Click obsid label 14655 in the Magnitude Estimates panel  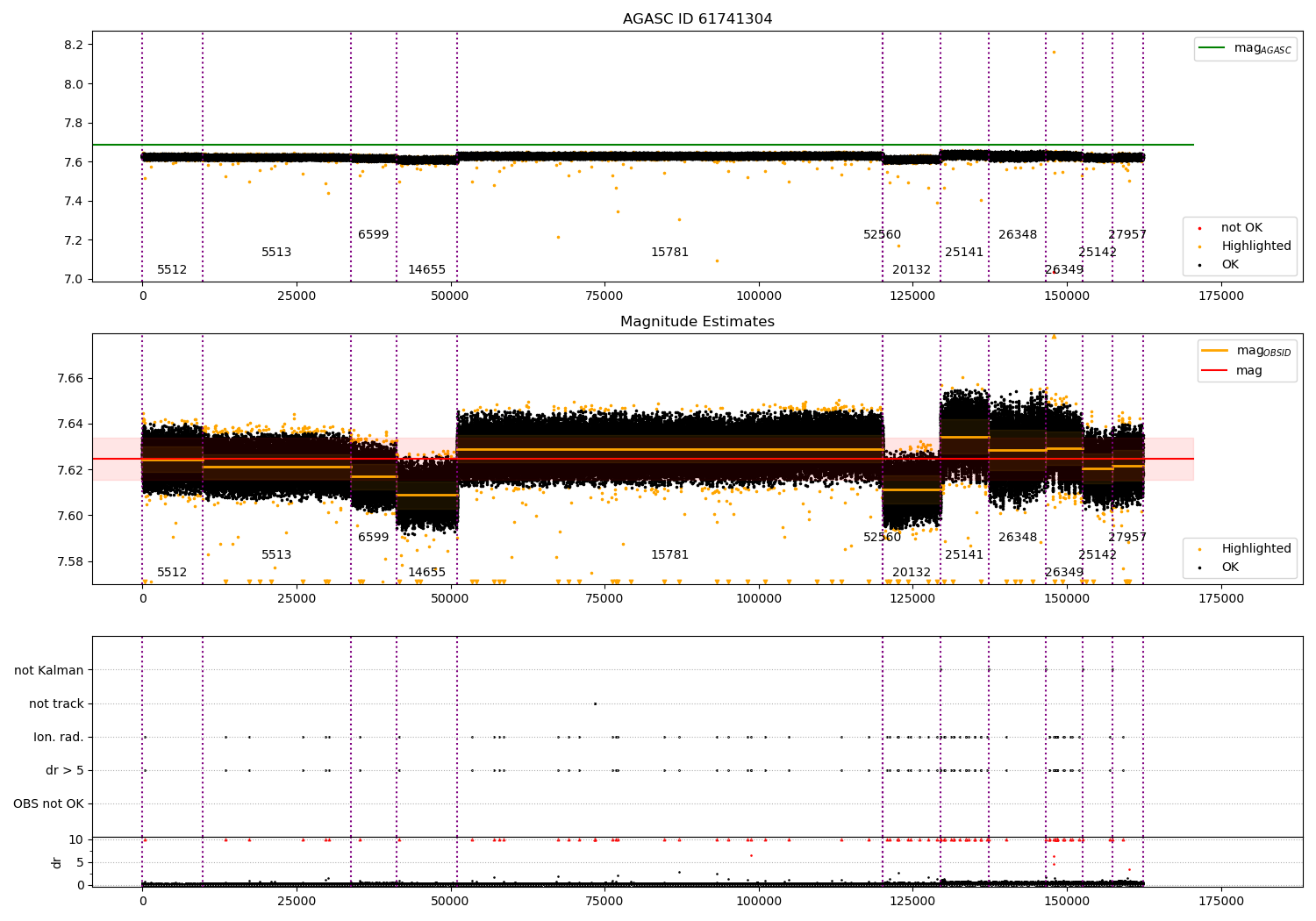coord(426,573)
